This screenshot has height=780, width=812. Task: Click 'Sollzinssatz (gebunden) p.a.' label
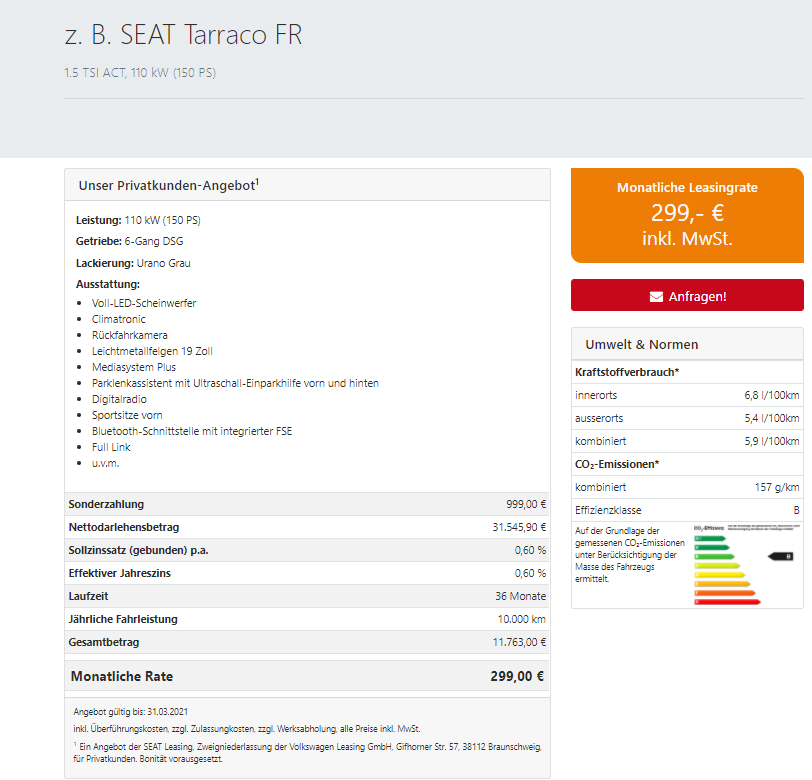pyautogui.click(x=138, y=550)
